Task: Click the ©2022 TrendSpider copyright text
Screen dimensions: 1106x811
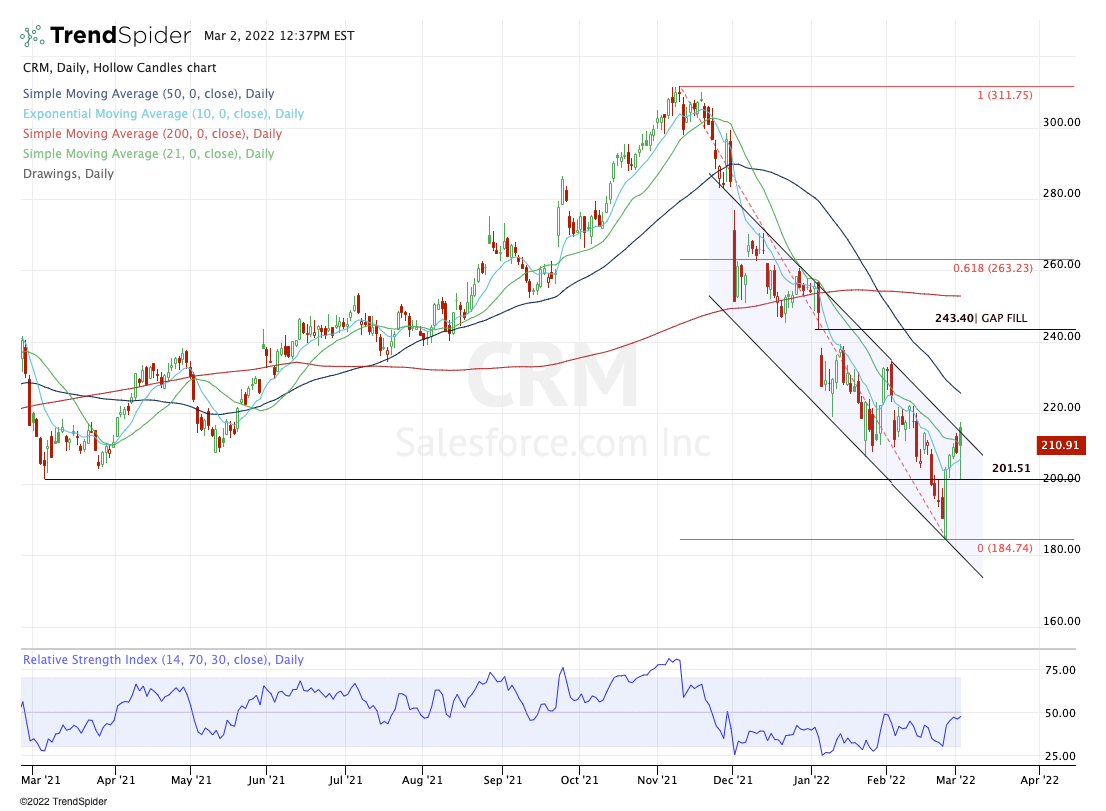Action: tap(63, 802)
